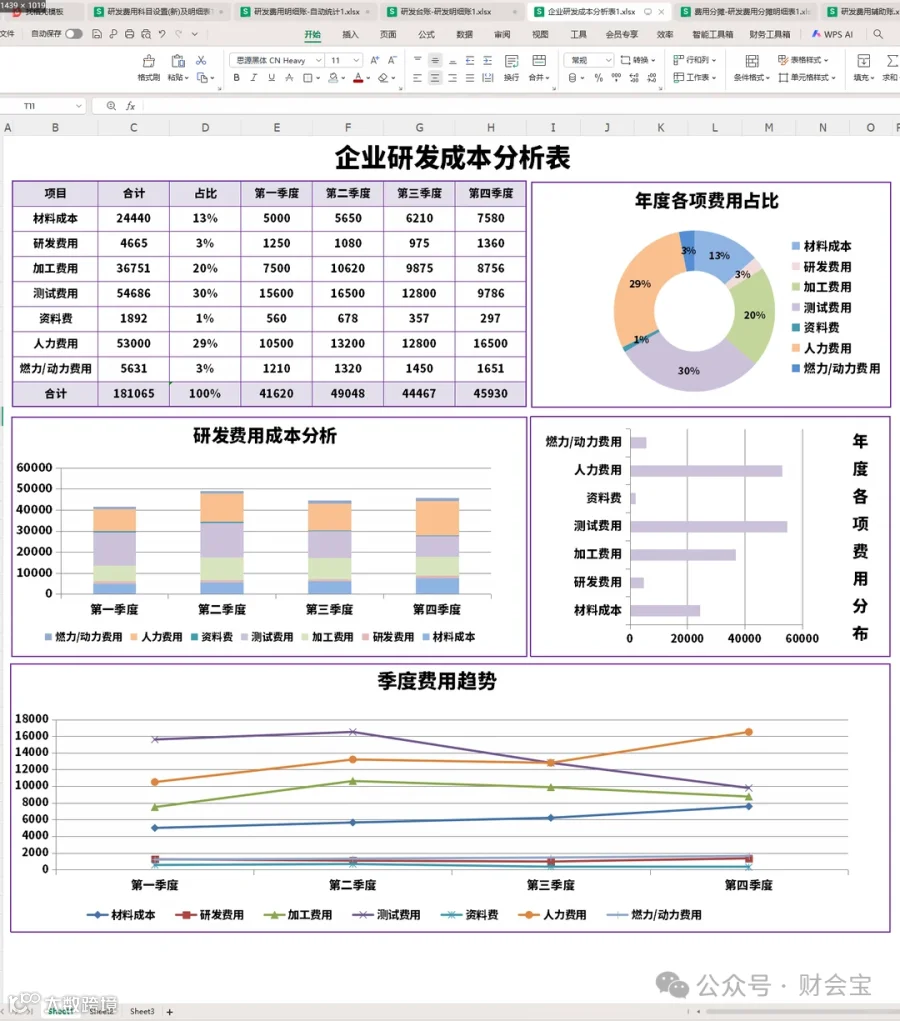Toggle the 自动保存 auto-save switch

(x=74, y=34)
